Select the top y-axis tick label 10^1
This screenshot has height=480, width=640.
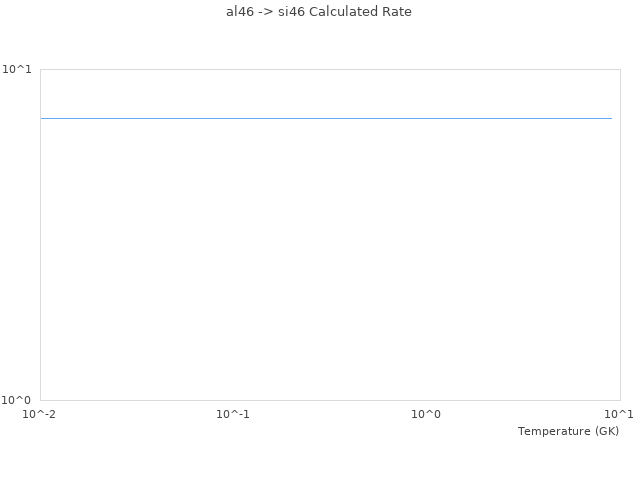coord(17,69)
